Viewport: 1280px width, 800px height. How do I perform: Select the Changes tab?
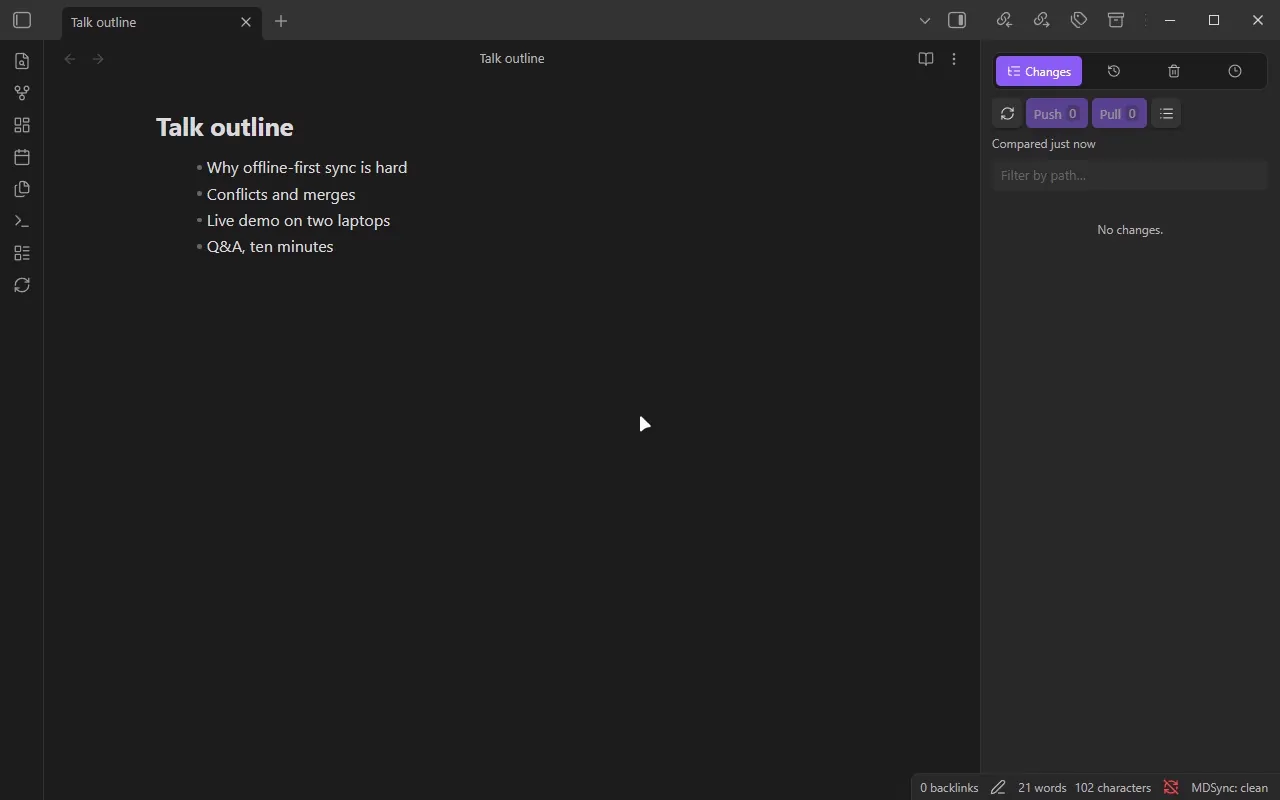[x=1039, y=71]
